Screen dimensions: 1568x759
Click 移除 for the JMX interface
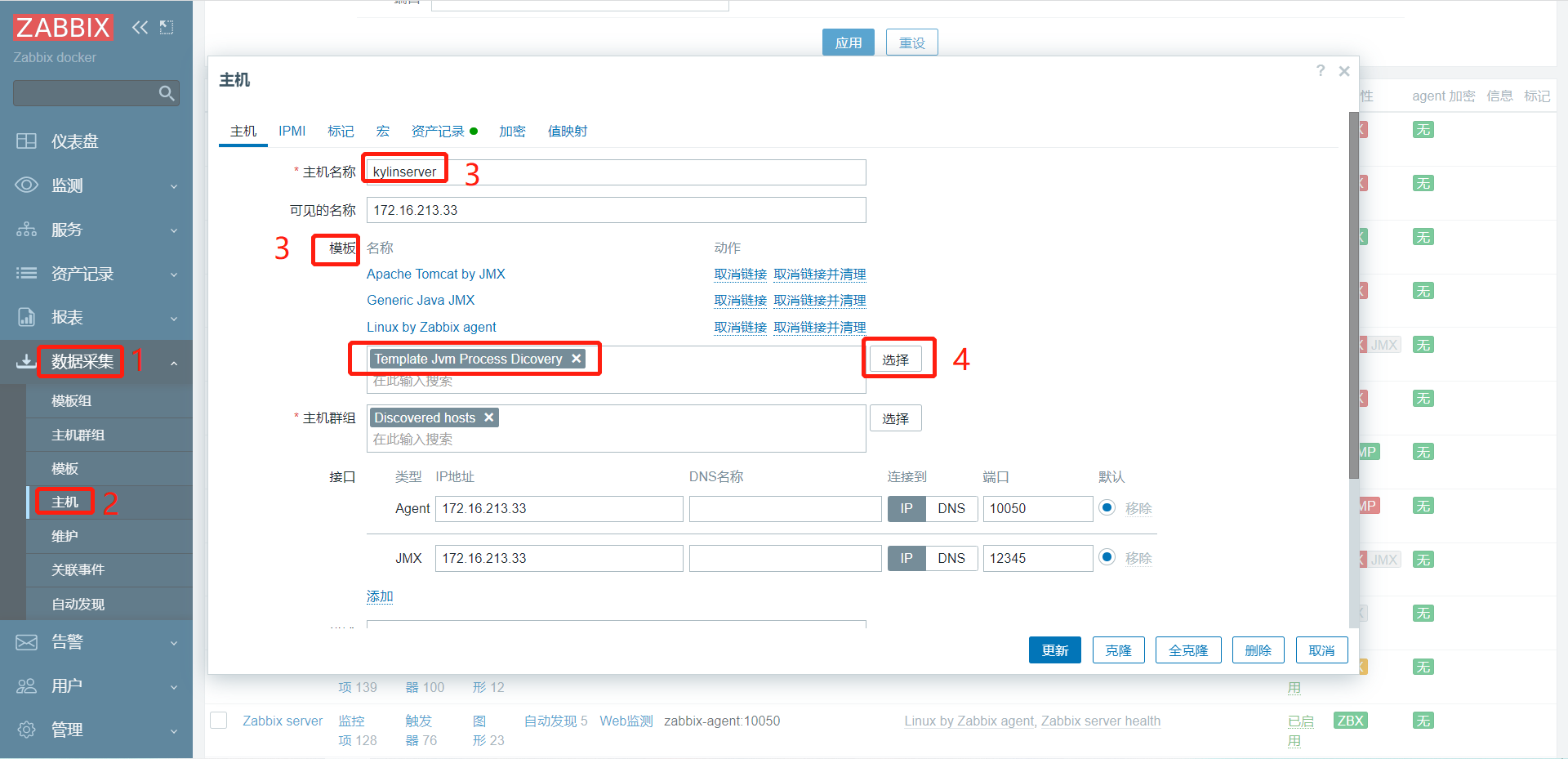coord(1138,558)
